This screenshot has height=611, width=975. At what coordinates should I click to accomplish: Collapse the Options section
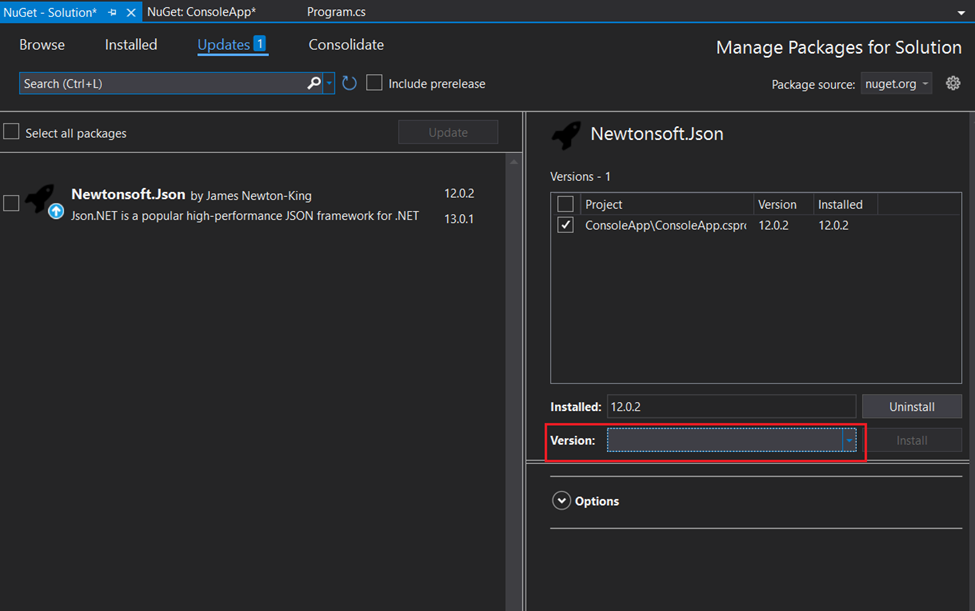tap(561, 500)
